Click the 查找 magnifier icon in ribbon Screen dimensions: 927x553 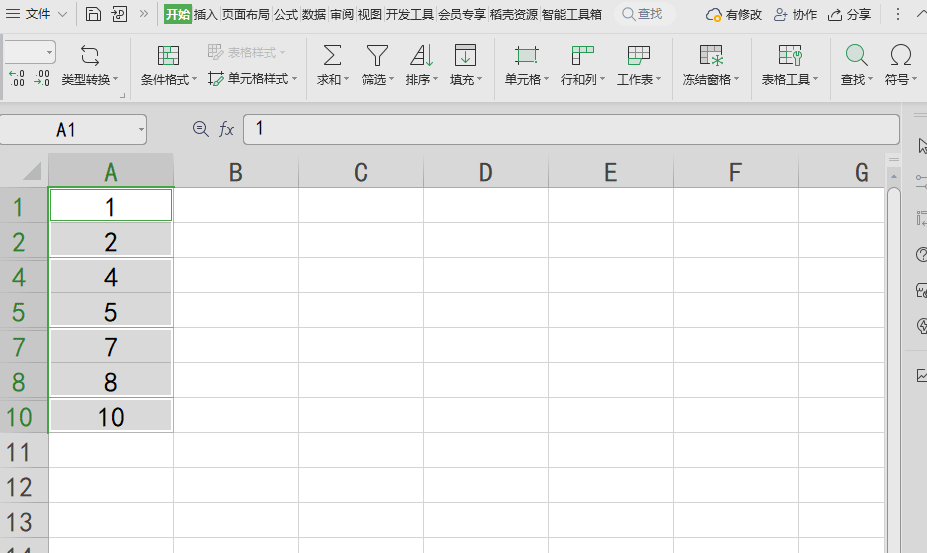(x=856, y=56)
